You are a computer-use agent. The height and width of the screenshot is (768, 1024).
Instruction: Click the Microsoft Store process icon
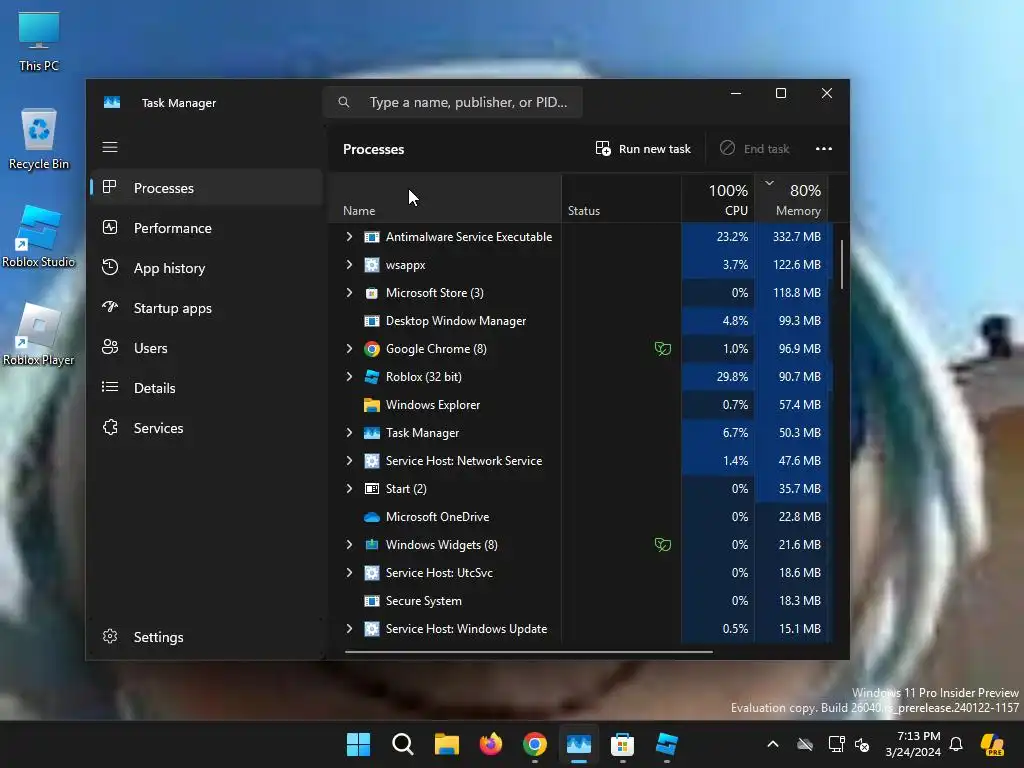[372, 293]
